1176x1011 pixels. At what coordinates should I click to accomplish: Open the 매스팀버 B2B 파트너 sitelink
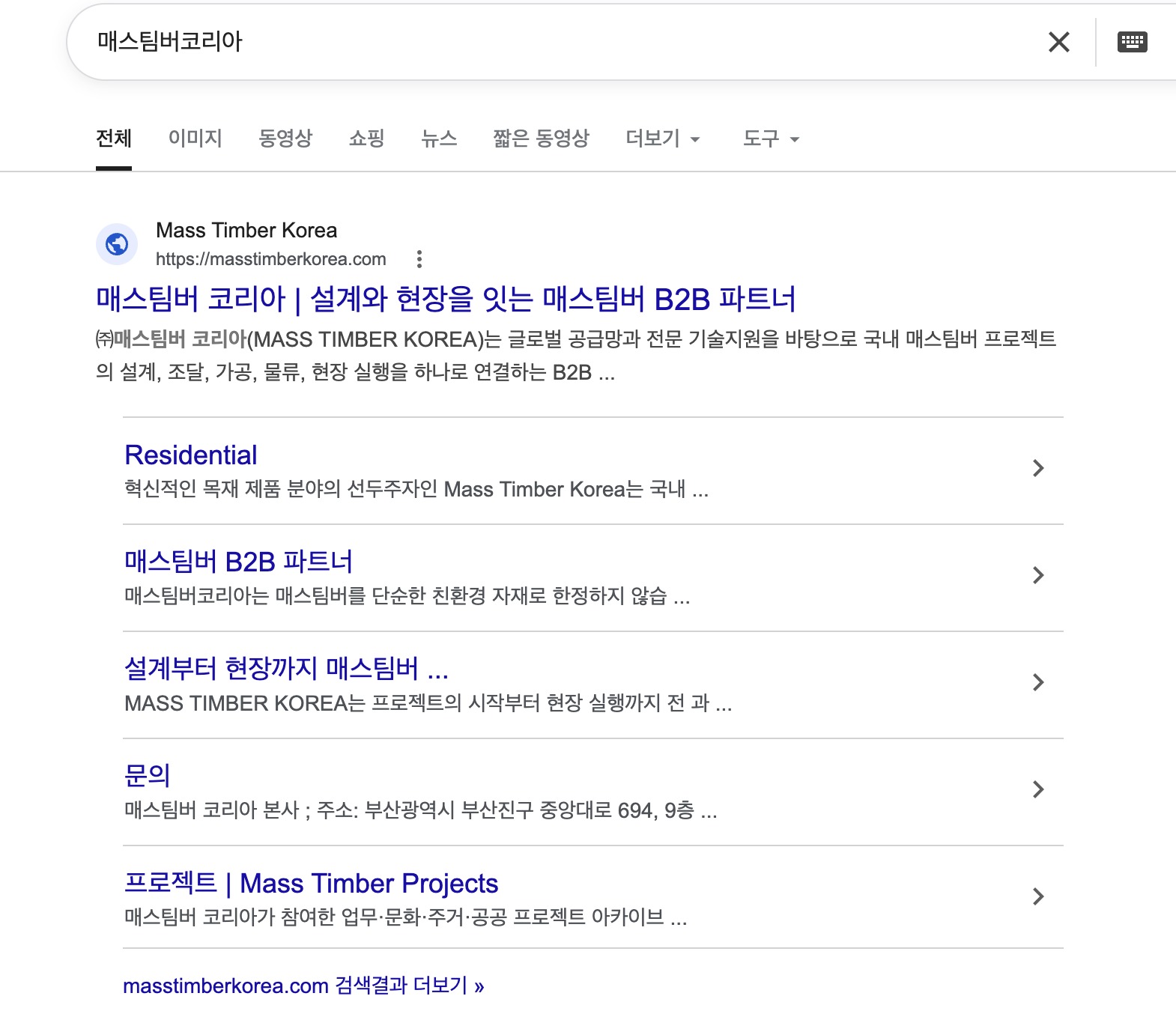[238, 562]
